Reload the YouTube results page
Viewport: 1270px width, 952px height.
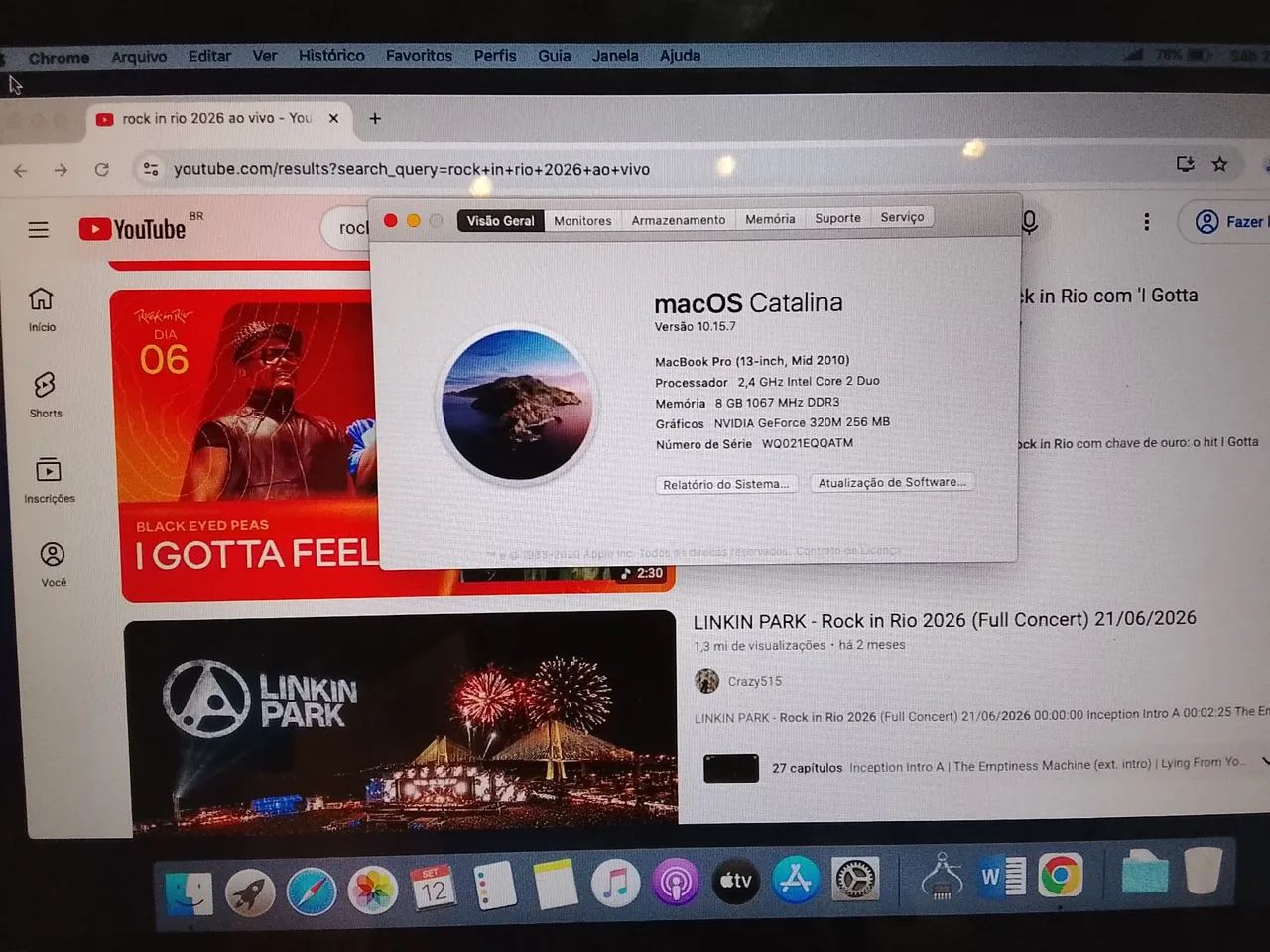point(101,170)
